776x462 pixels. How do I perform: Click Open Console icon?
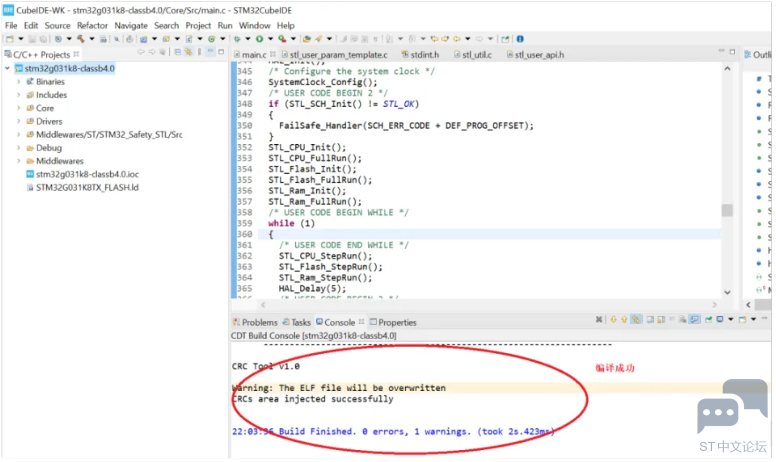click(x=742, y=320)
